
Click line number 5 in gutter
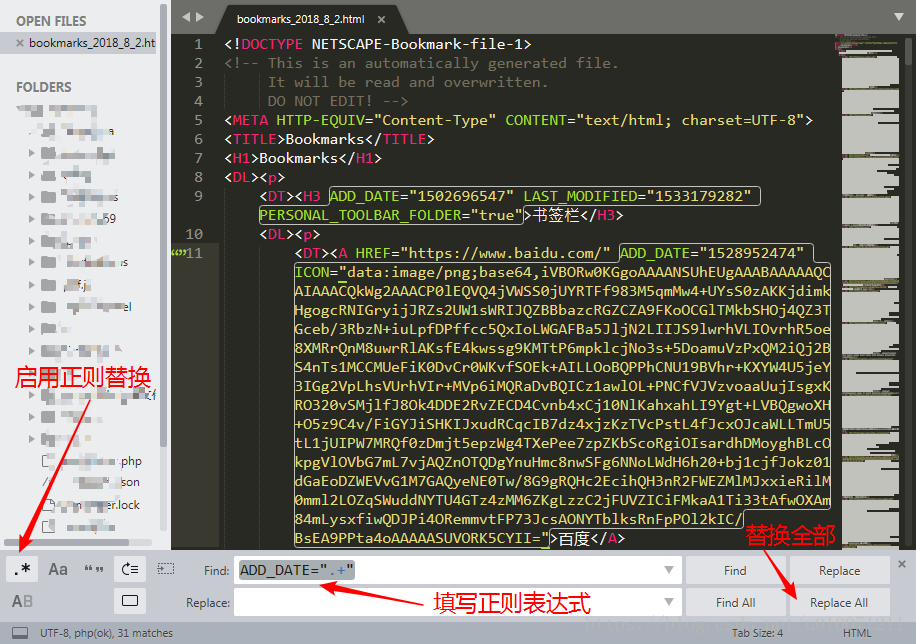pos(199,120)
